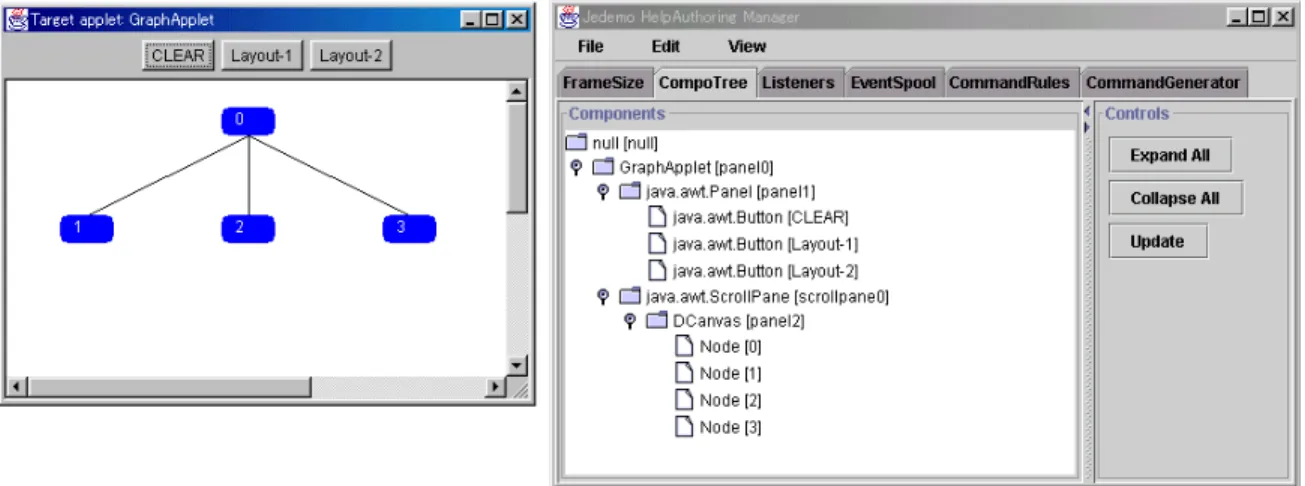
Task: Click the Button [Layout-1] file icon
Action: 657,244
